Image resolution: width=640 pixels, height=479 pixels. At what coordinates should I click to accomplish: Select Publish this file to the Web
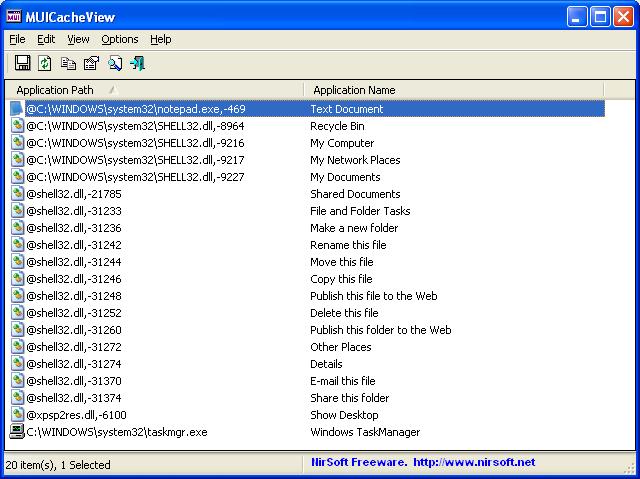pos(373,296)
